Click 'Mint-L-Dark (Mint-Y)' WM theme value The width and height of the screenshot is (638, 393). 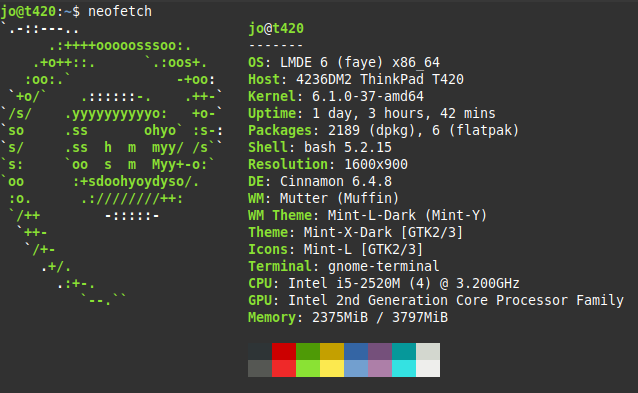pyautogui.click(x=408, y=215)
